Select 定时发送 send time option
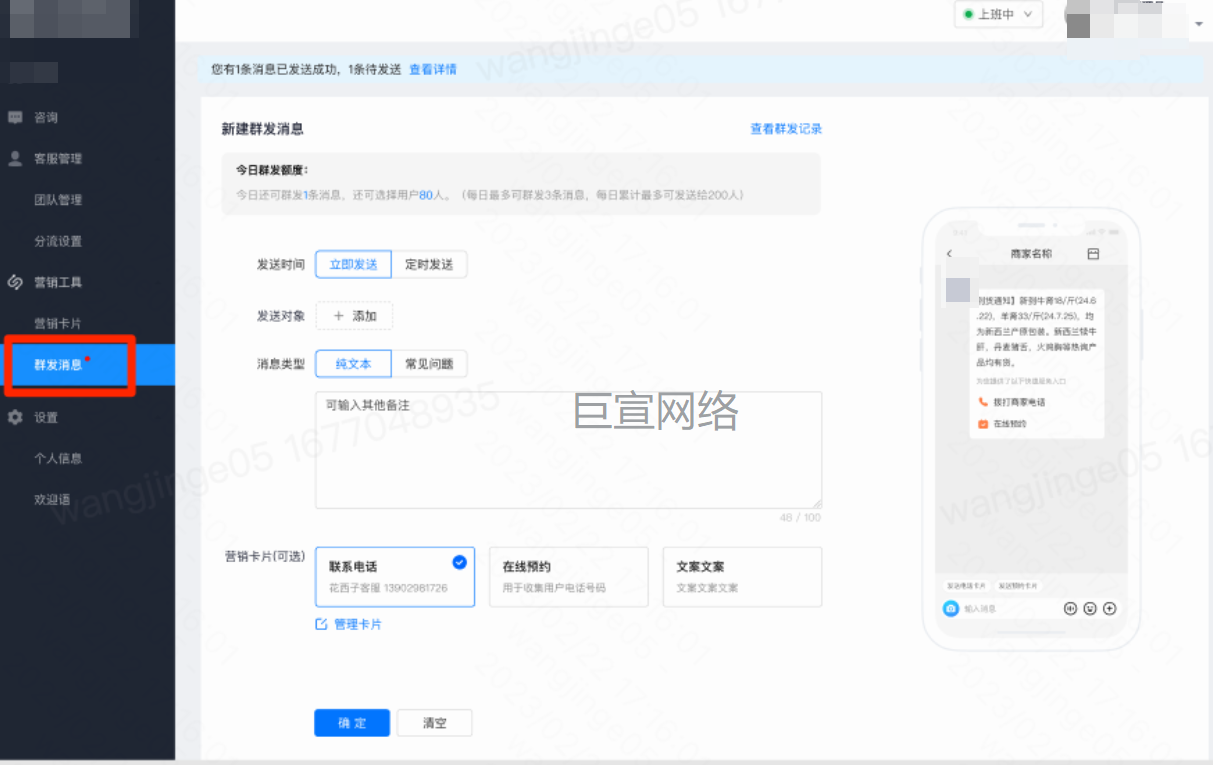The width and height of the screenshot is (1213, 765). tap(429, 264)
